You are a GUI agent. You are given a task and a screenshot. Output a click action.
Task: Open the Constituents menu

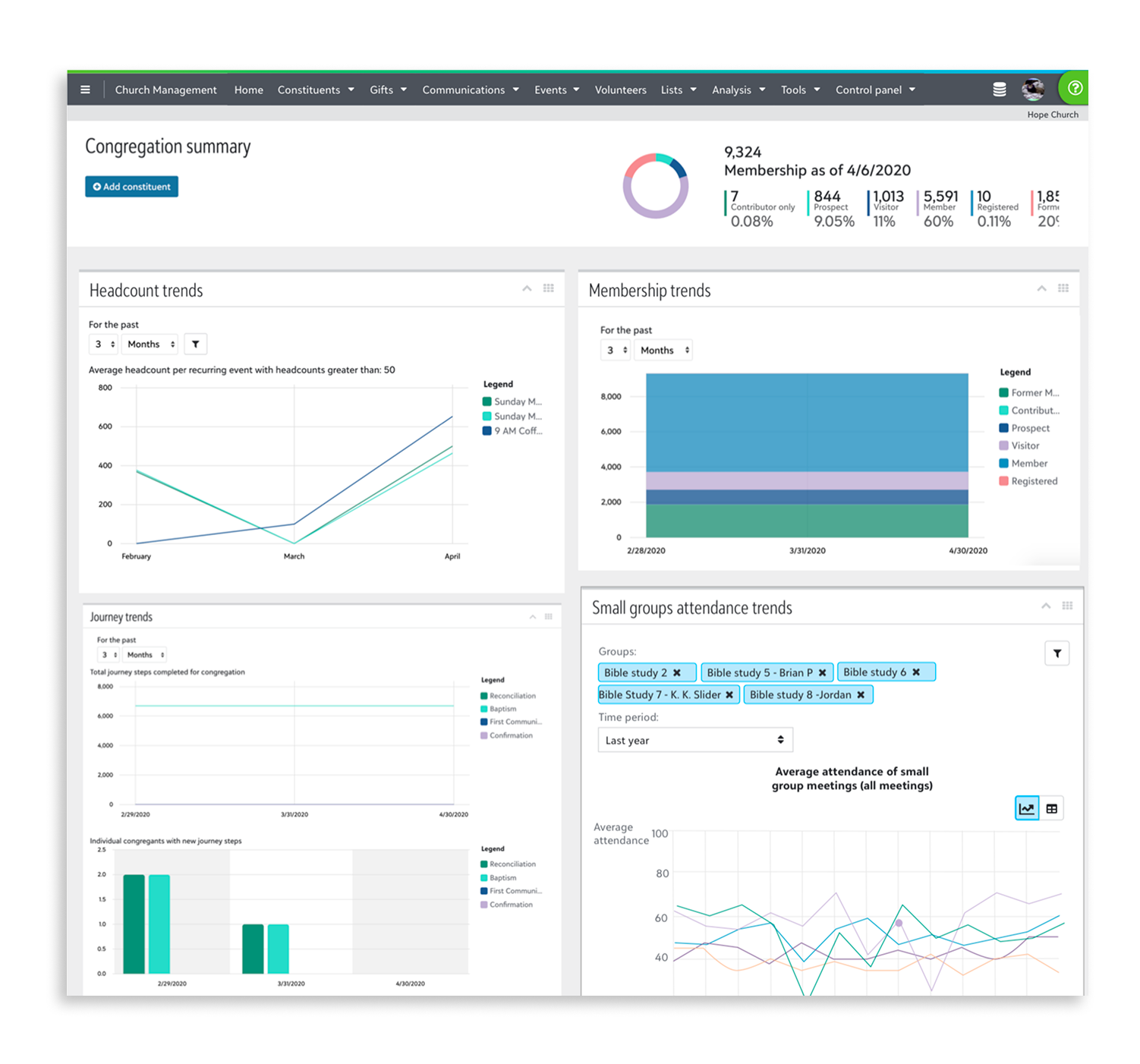pyautogui.click(x=316, y=90)
